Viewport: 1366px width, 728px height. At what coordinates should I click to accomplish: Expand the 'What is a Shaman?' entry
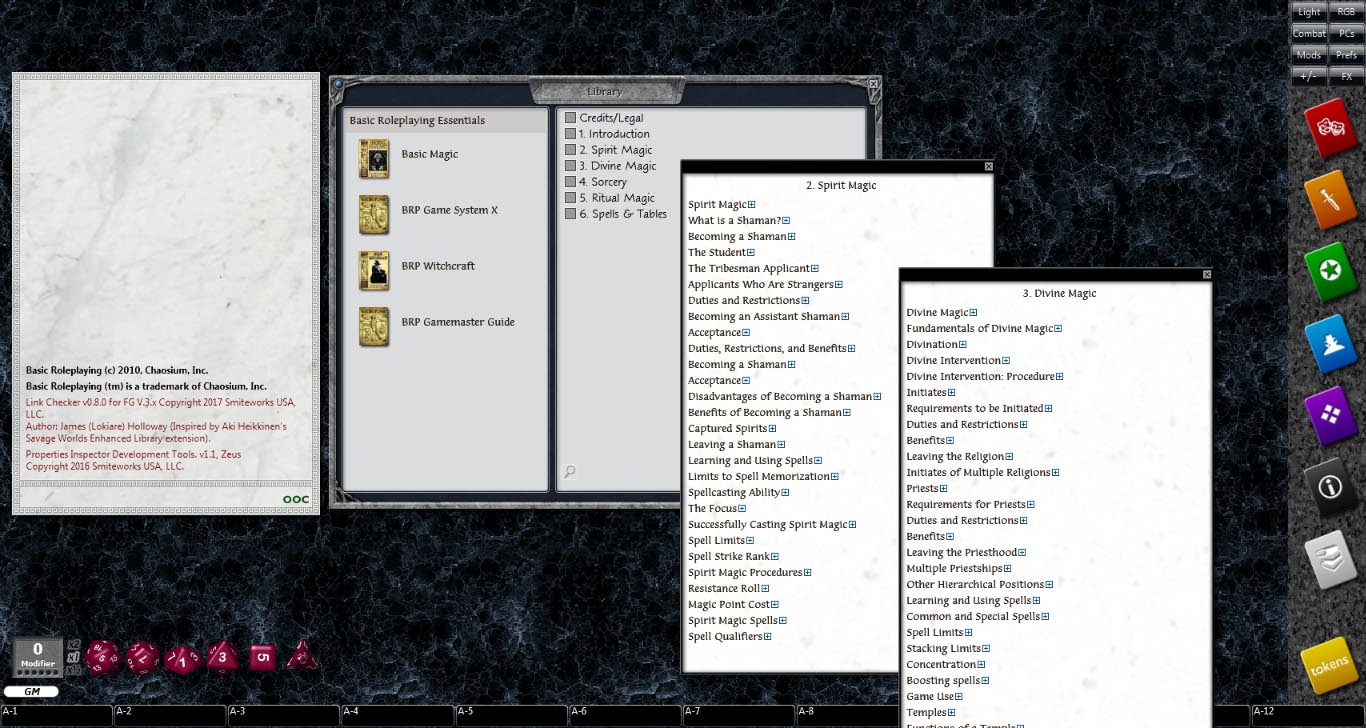(x=786, y=221)
